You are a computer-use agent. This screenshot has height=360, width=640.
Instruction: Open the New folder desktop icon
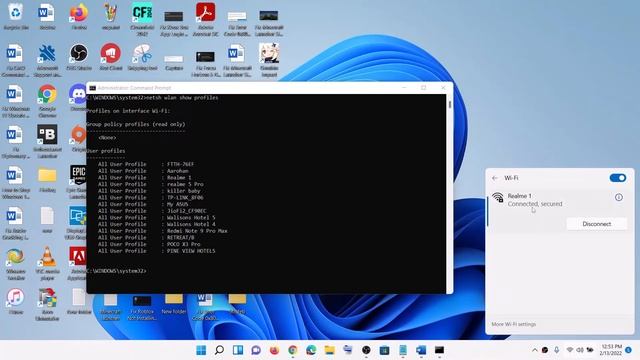174,304
